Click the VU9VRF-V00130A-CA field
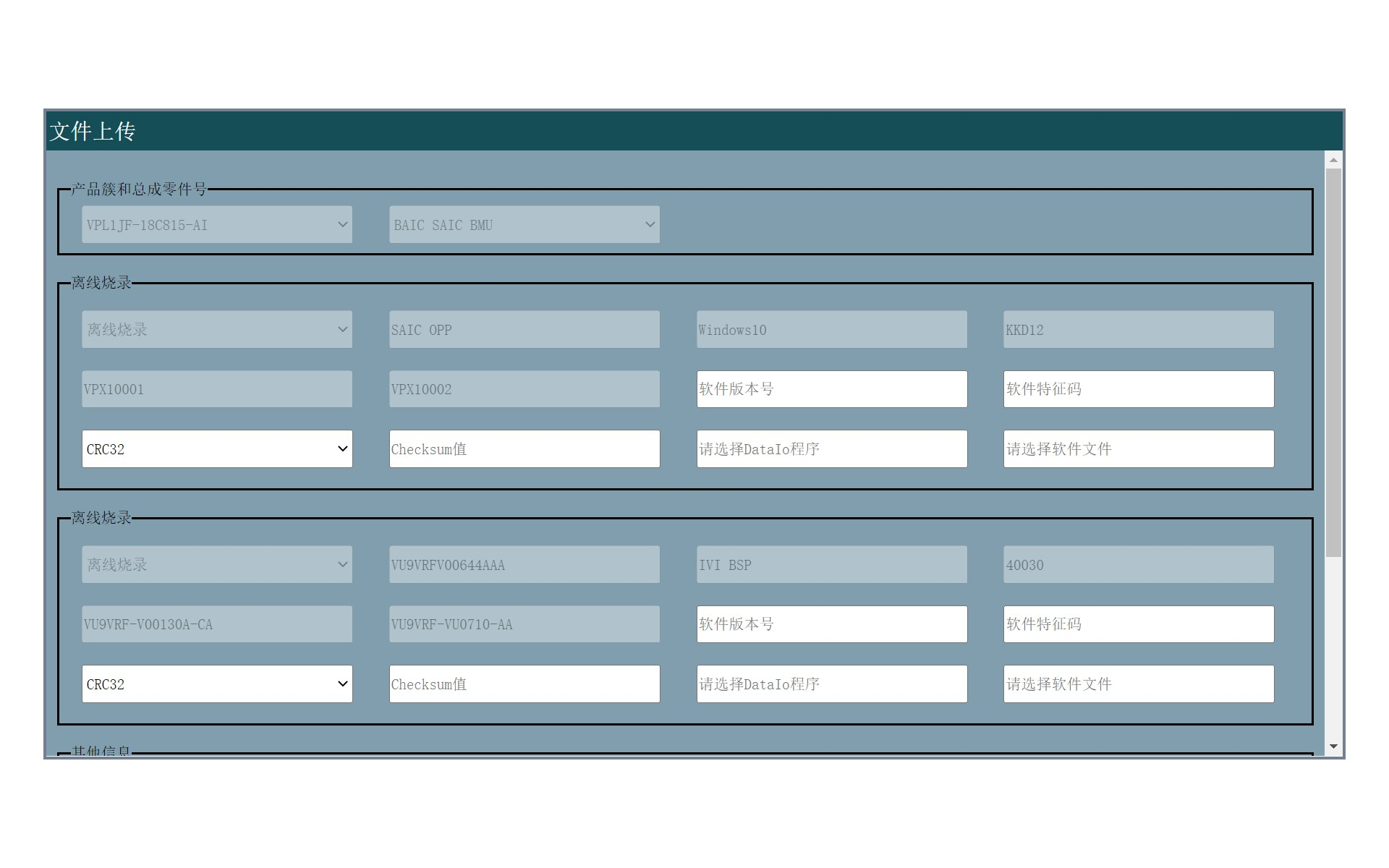 pyautogui.click(x=217, y=624)
